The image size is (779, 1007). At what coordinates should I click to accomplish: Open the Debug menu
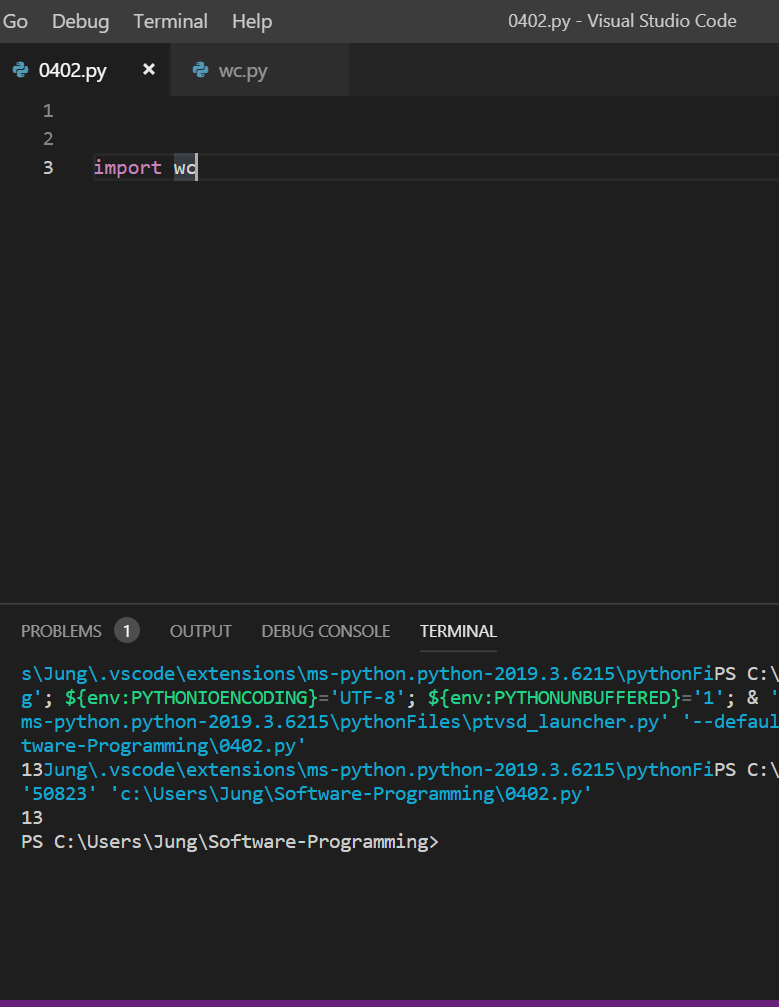click(80, 21)
